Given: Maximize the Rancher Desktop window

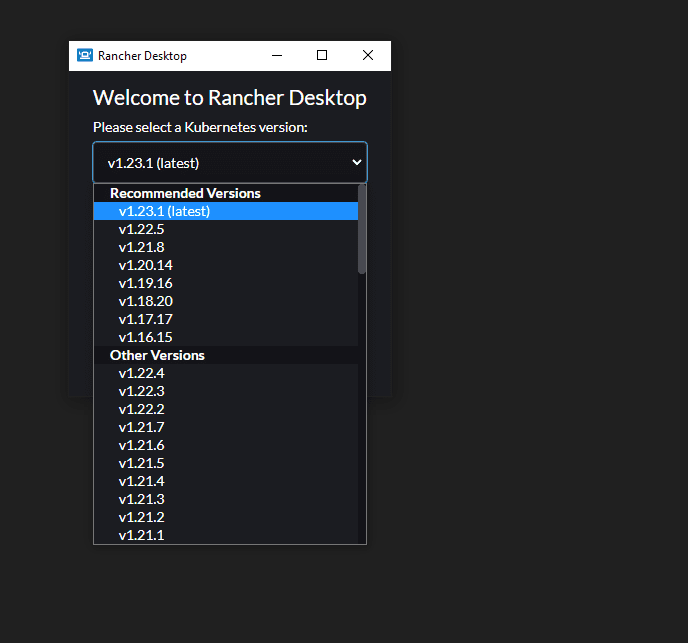Looking at the screenshot, I should tap(322, 55).
